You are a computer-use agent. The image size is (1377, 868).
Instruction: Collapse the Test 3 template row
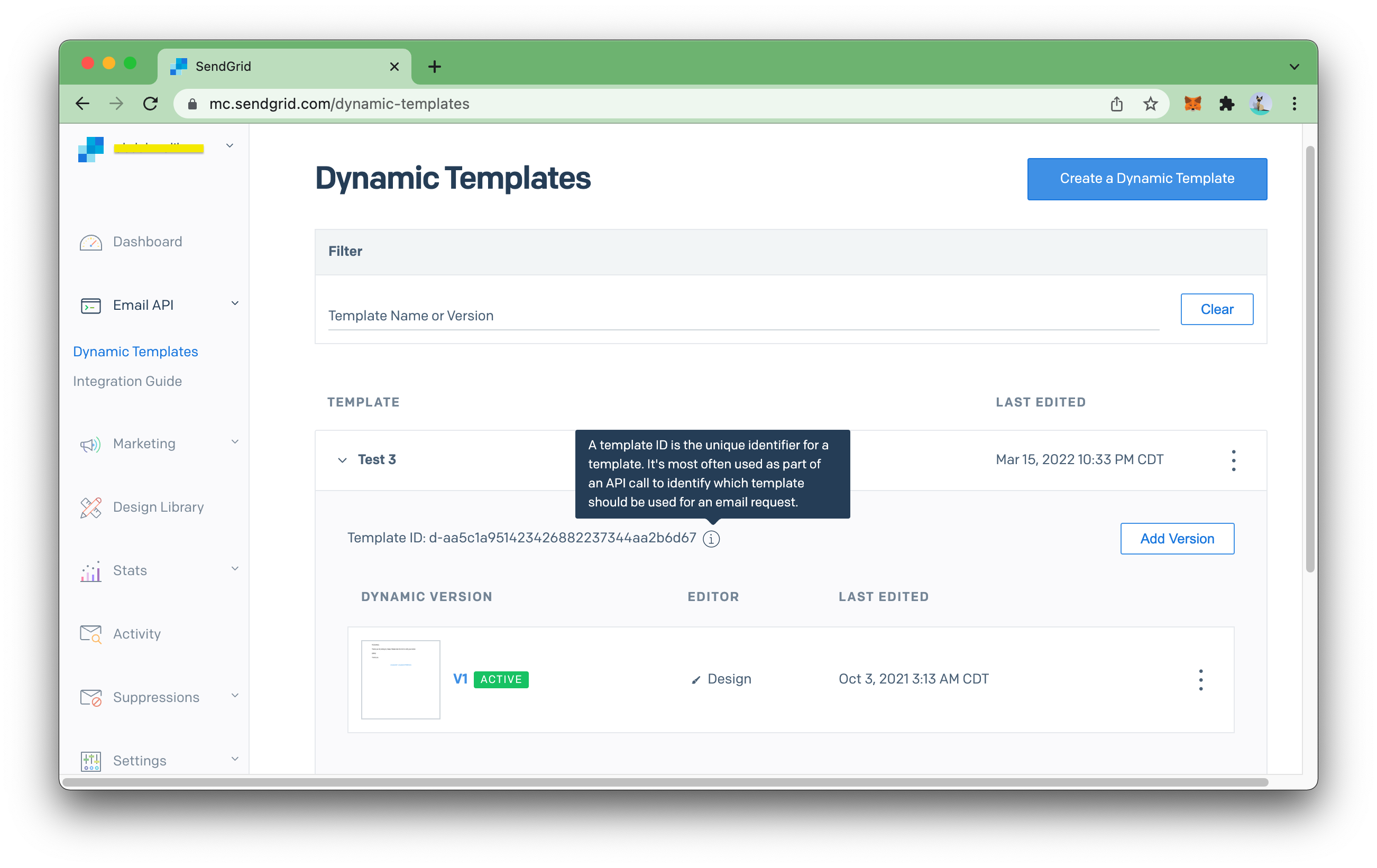pyautogui.click(x=343, y=460)
